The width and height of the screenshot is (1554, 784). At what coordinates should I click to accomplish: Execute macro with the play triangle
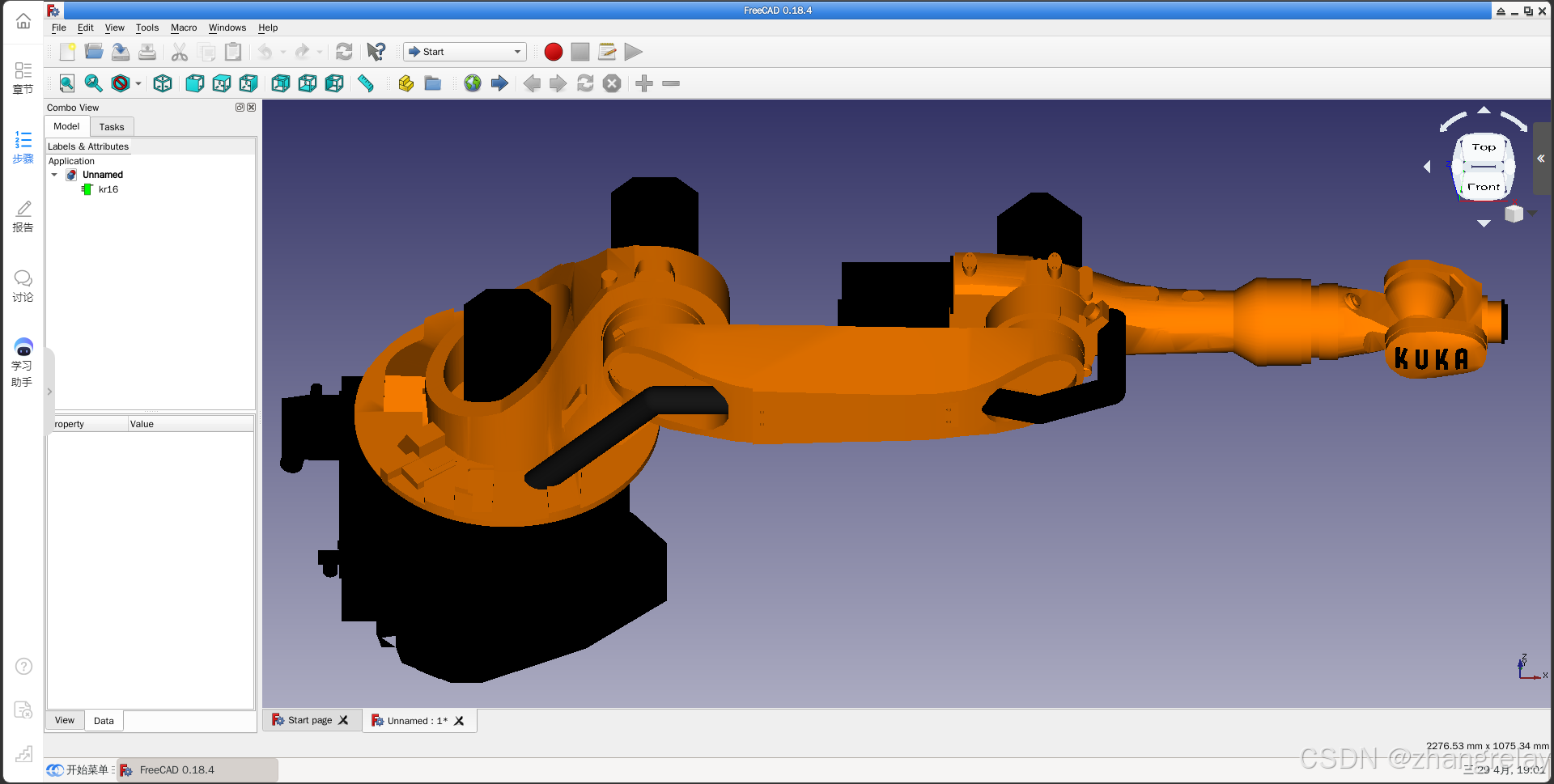[634, 52]
